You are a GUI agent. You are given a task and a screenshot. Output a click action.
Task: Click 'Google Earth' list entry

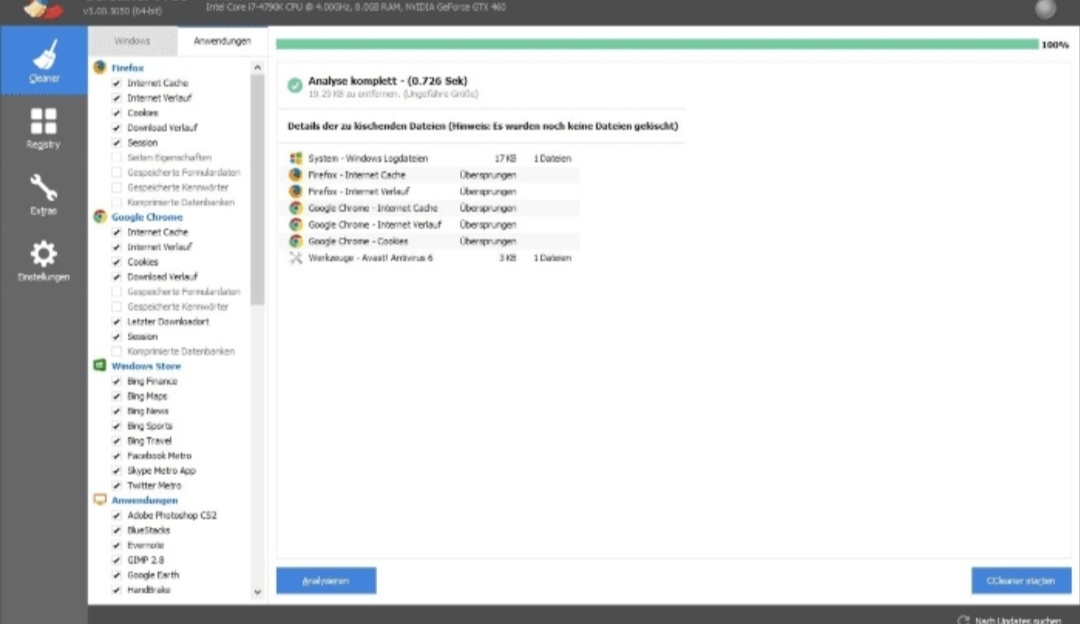153,575
